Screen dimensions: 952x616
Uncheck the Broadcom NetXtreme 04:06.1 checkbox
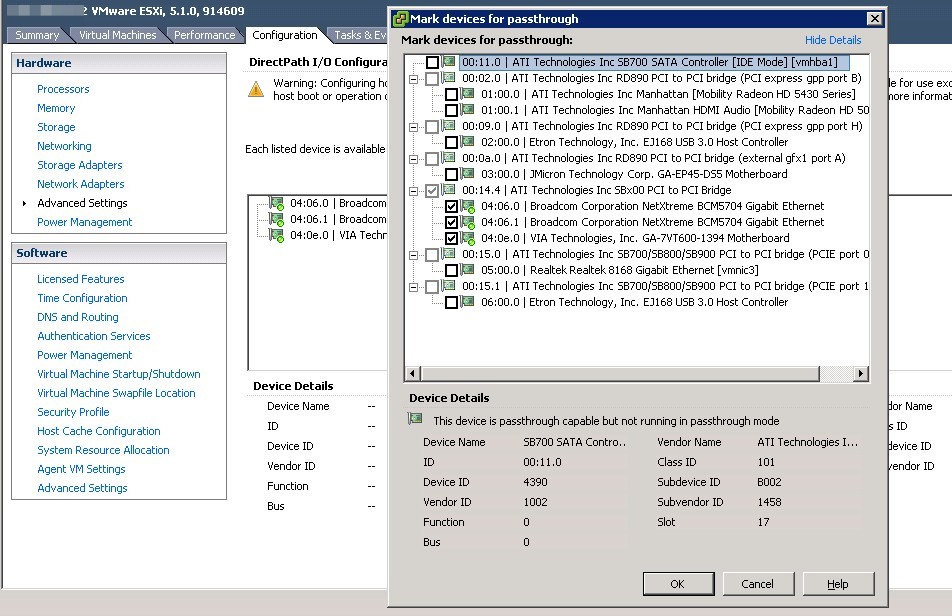(x=450, y=221)
